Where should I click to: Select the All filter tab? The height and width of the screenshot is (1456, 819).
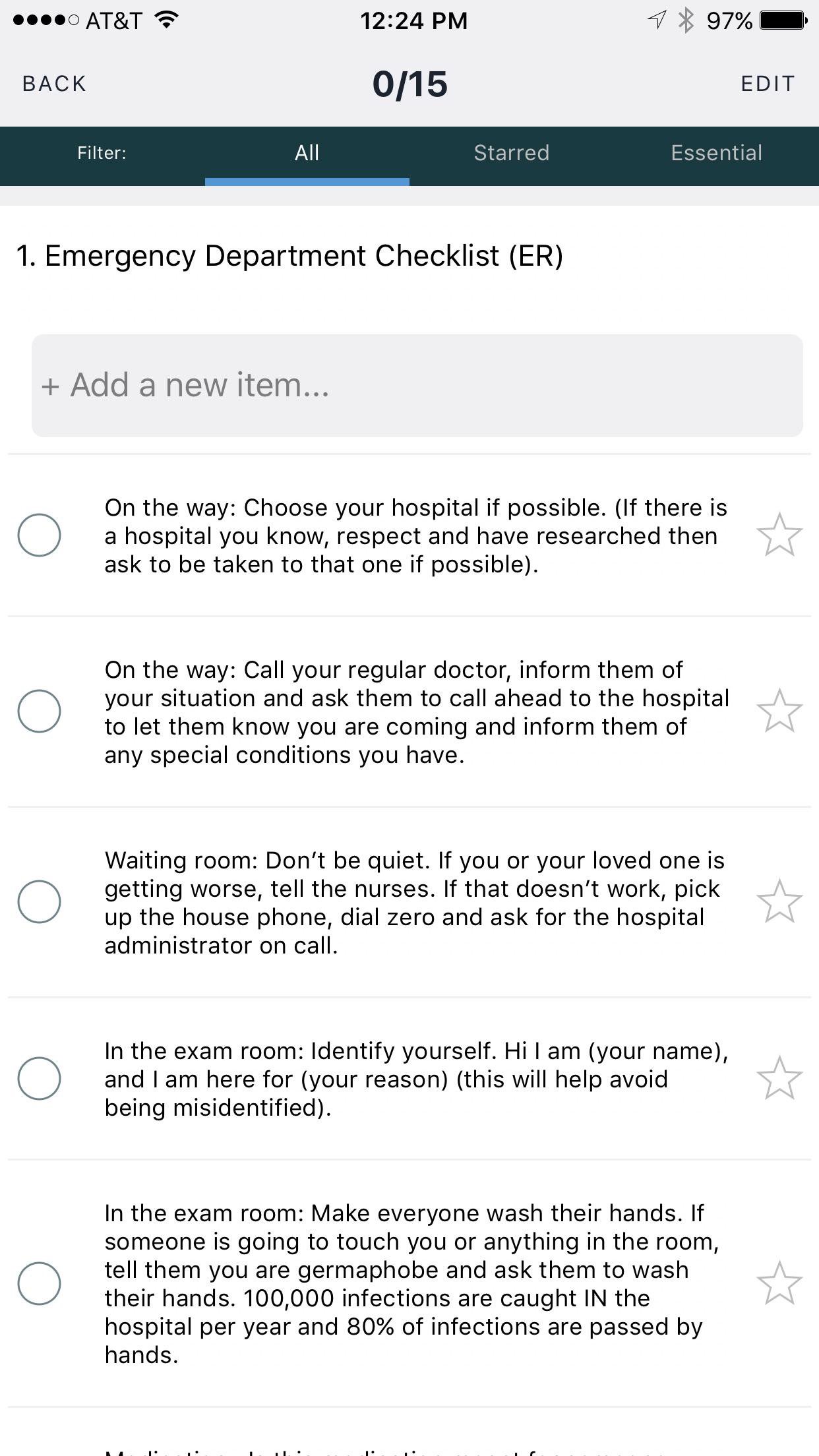307,153
